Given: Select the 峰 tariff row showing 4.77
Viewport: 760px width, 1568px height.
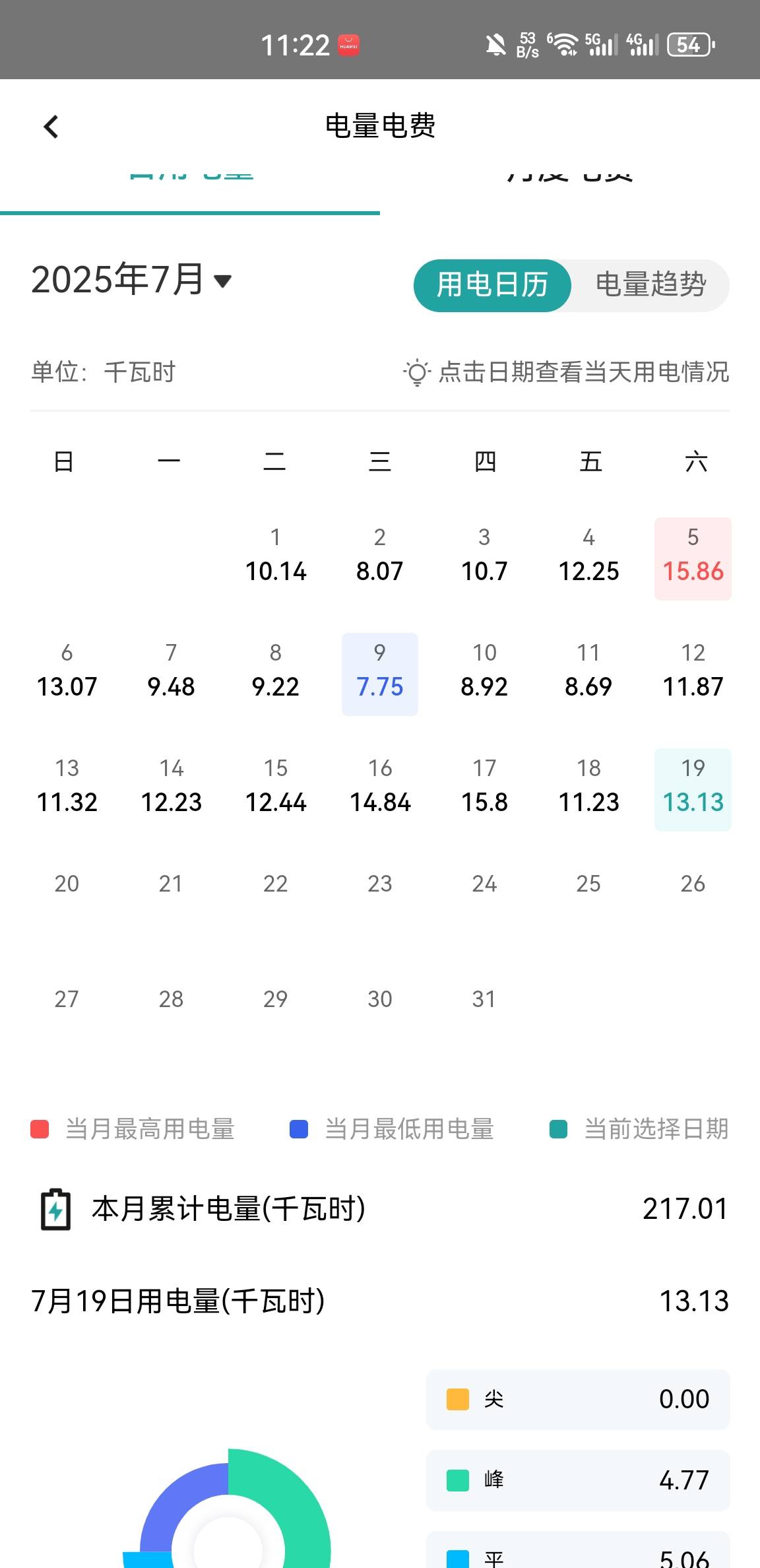Looking at the screenshot, I should (578, 1480).
